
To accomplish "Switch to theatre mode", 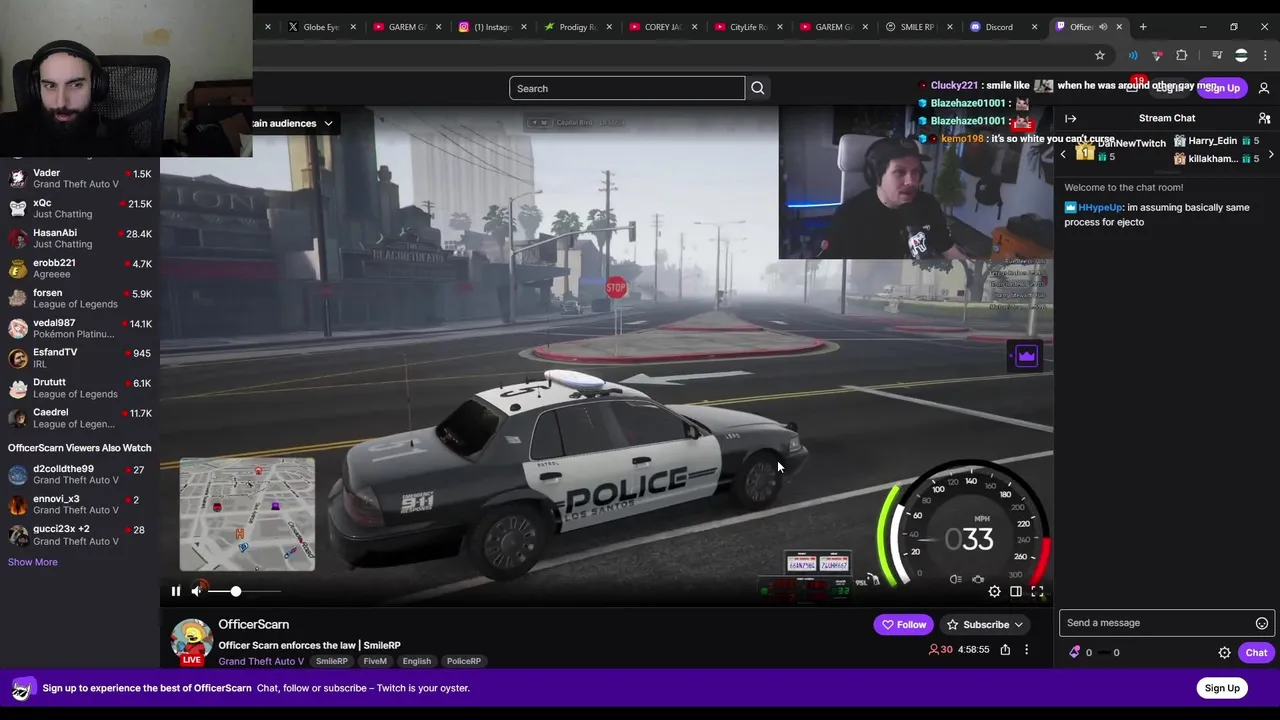I will click(1016, 591).
